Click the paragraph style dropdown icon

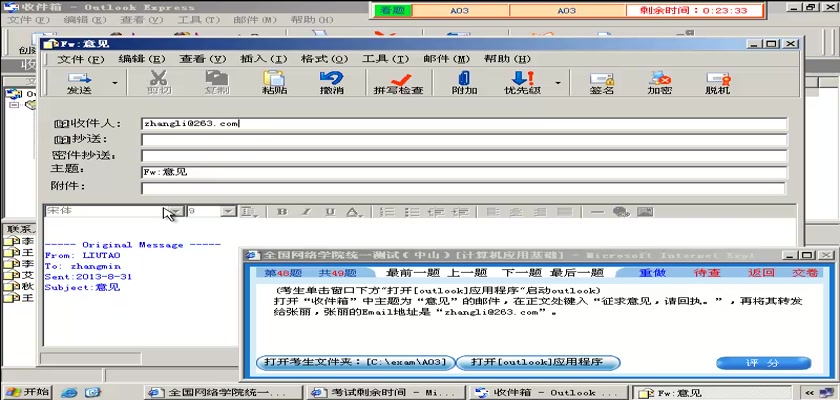tap(249, 212)
